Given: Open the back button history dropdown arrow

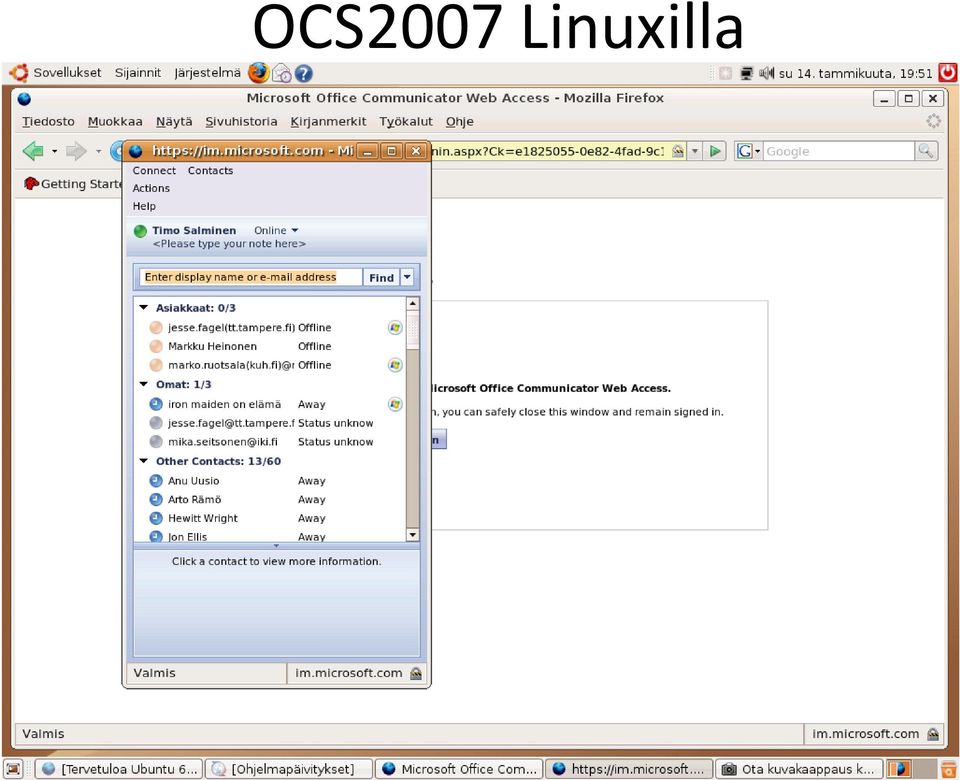Looking at the screenshot, I should click(x=54, y=151).
